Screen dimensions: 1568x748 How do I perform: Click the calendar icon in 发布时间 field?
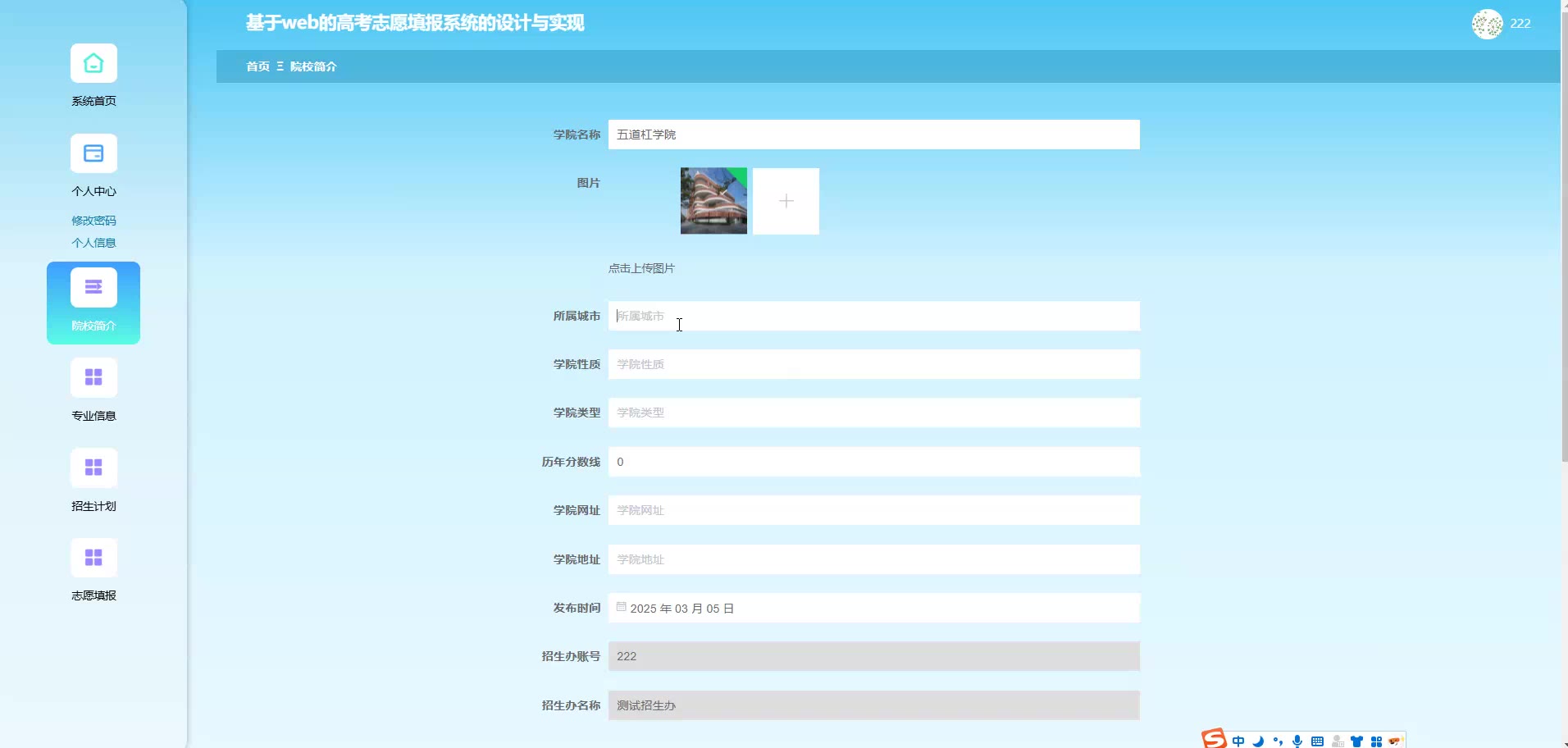pos(622,607)
